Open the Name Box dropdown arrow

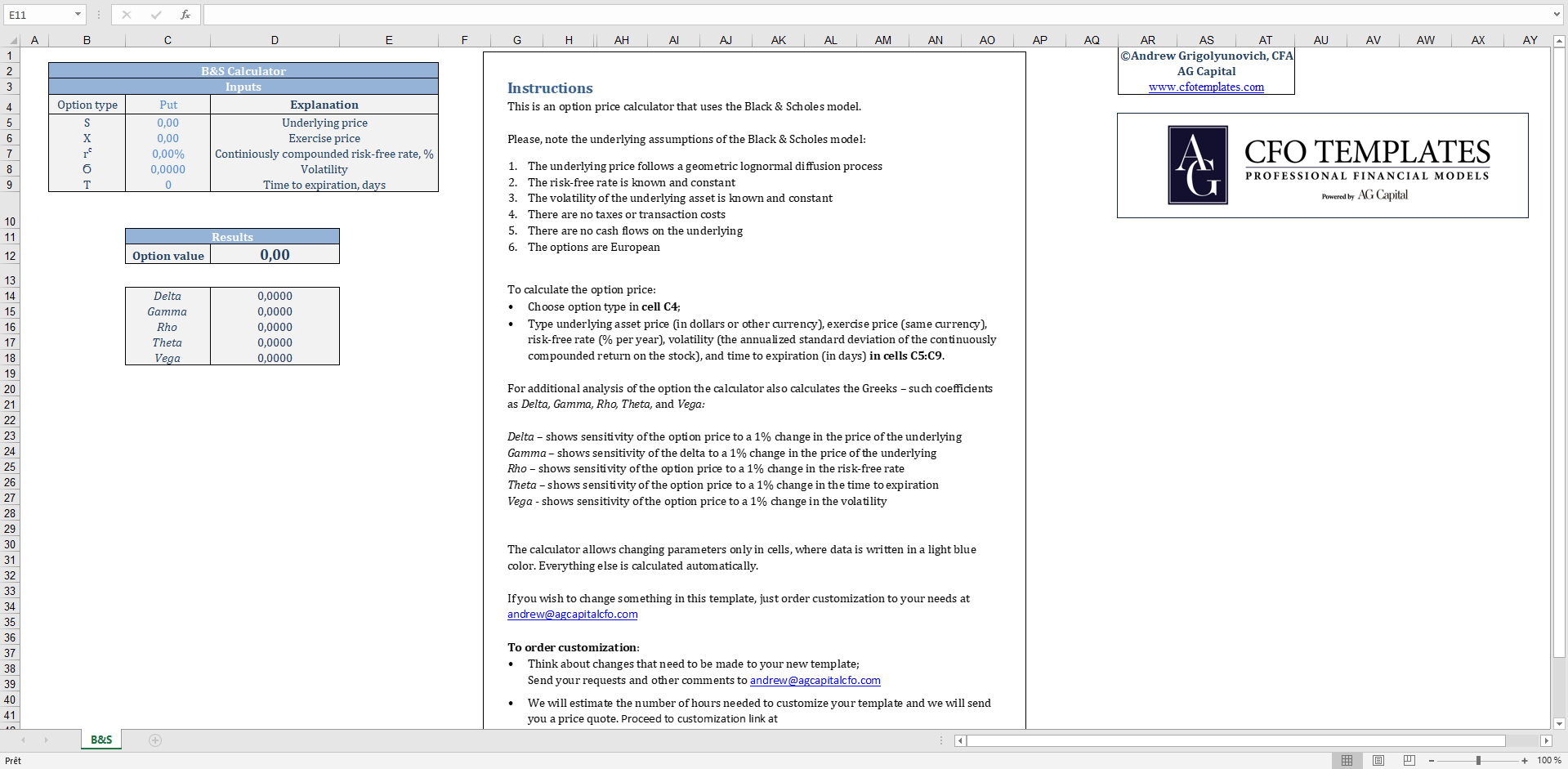(x=78, y=15)
